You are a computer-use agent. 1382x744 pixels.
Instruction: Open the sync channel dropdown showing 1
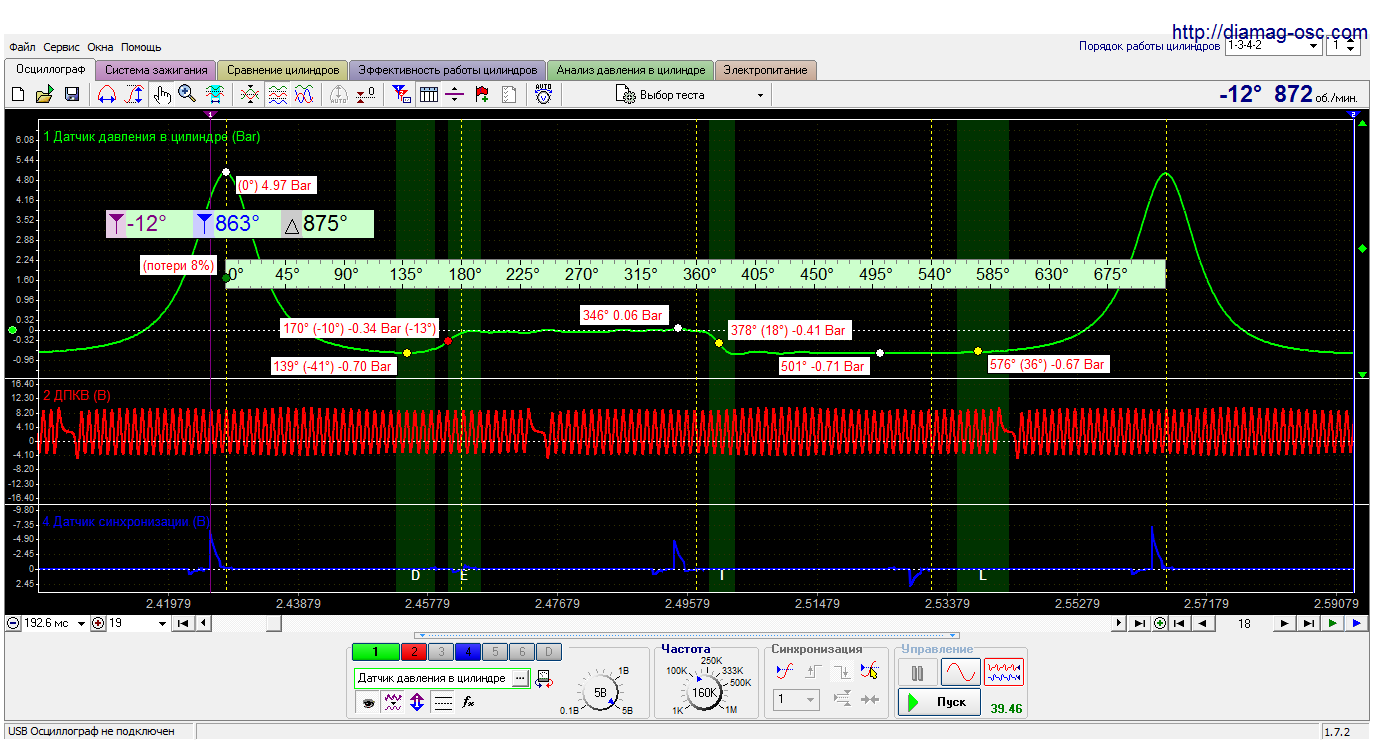(797, 700)
